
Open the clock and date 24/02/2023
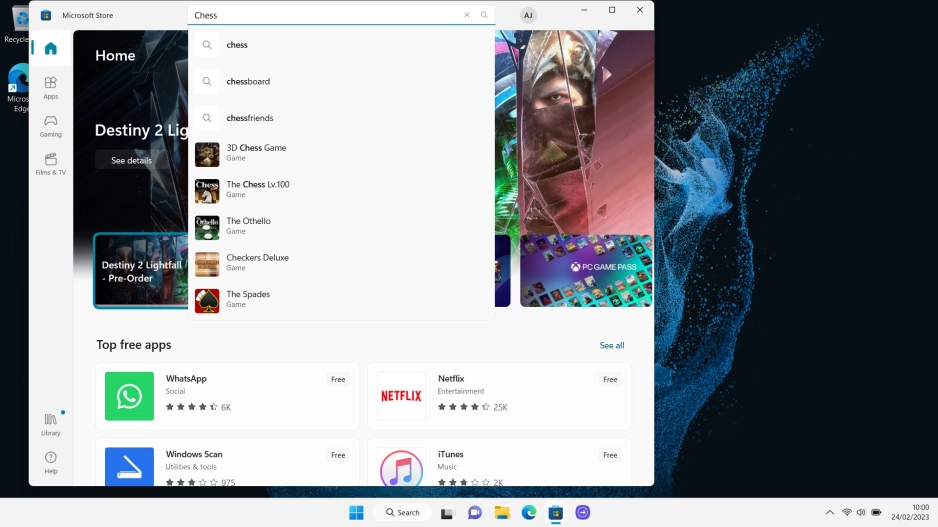click(x=910, y=512)
